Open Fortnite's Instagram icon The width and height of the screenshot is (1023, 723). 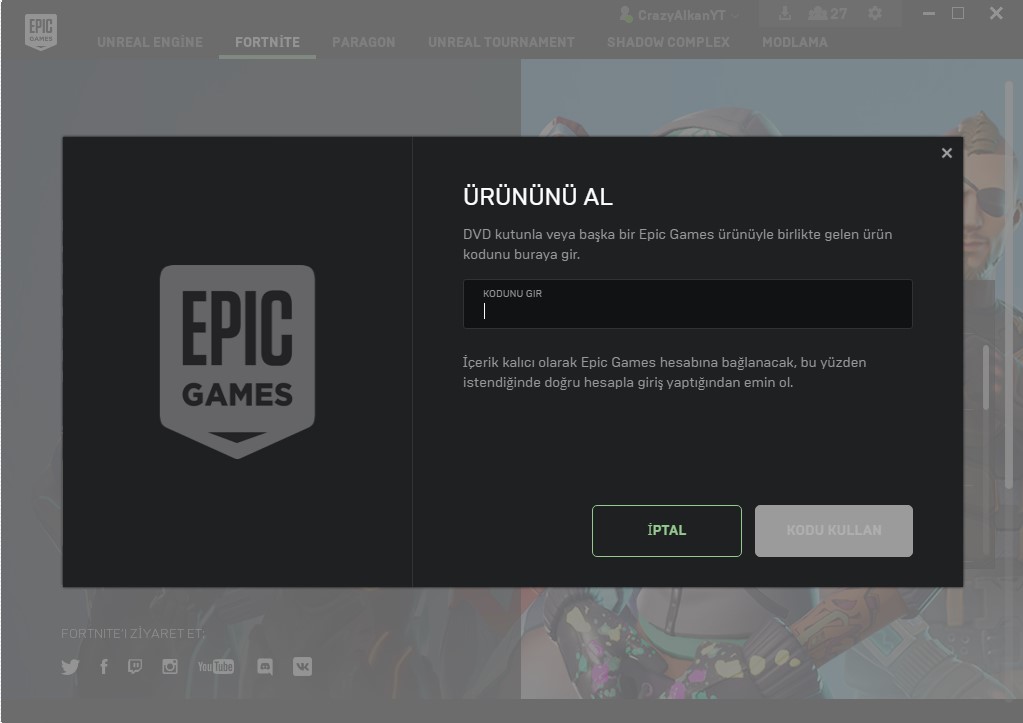coord(170,666)
